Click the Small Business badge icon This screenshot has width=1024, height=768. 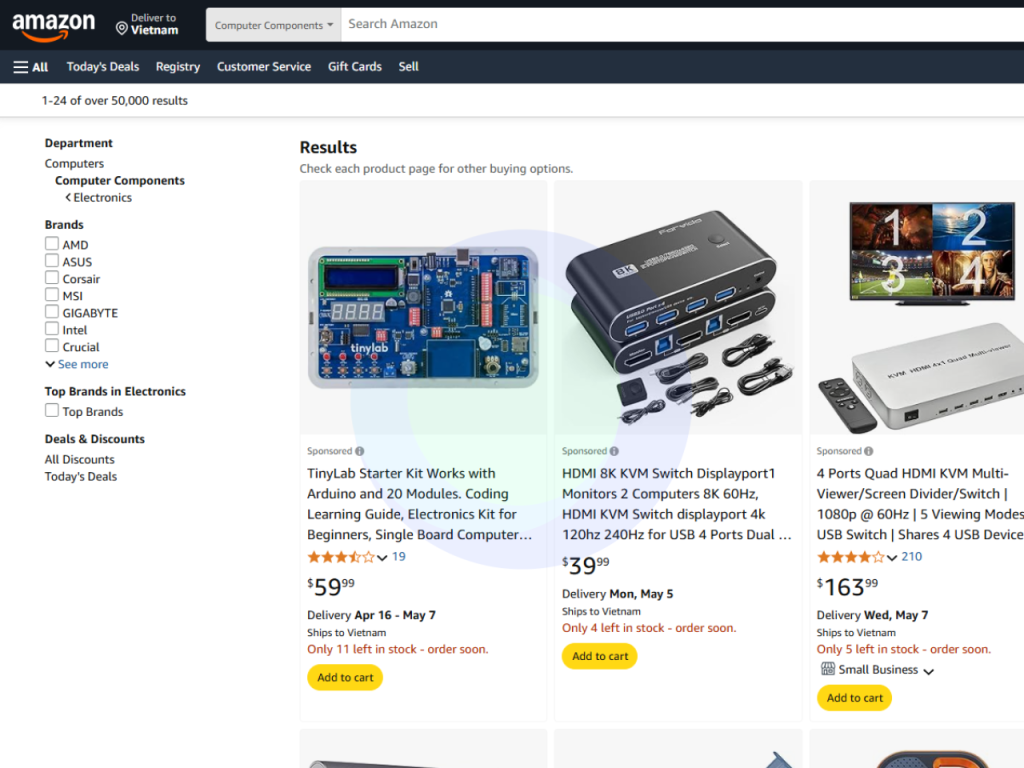[x=827, y=669]
